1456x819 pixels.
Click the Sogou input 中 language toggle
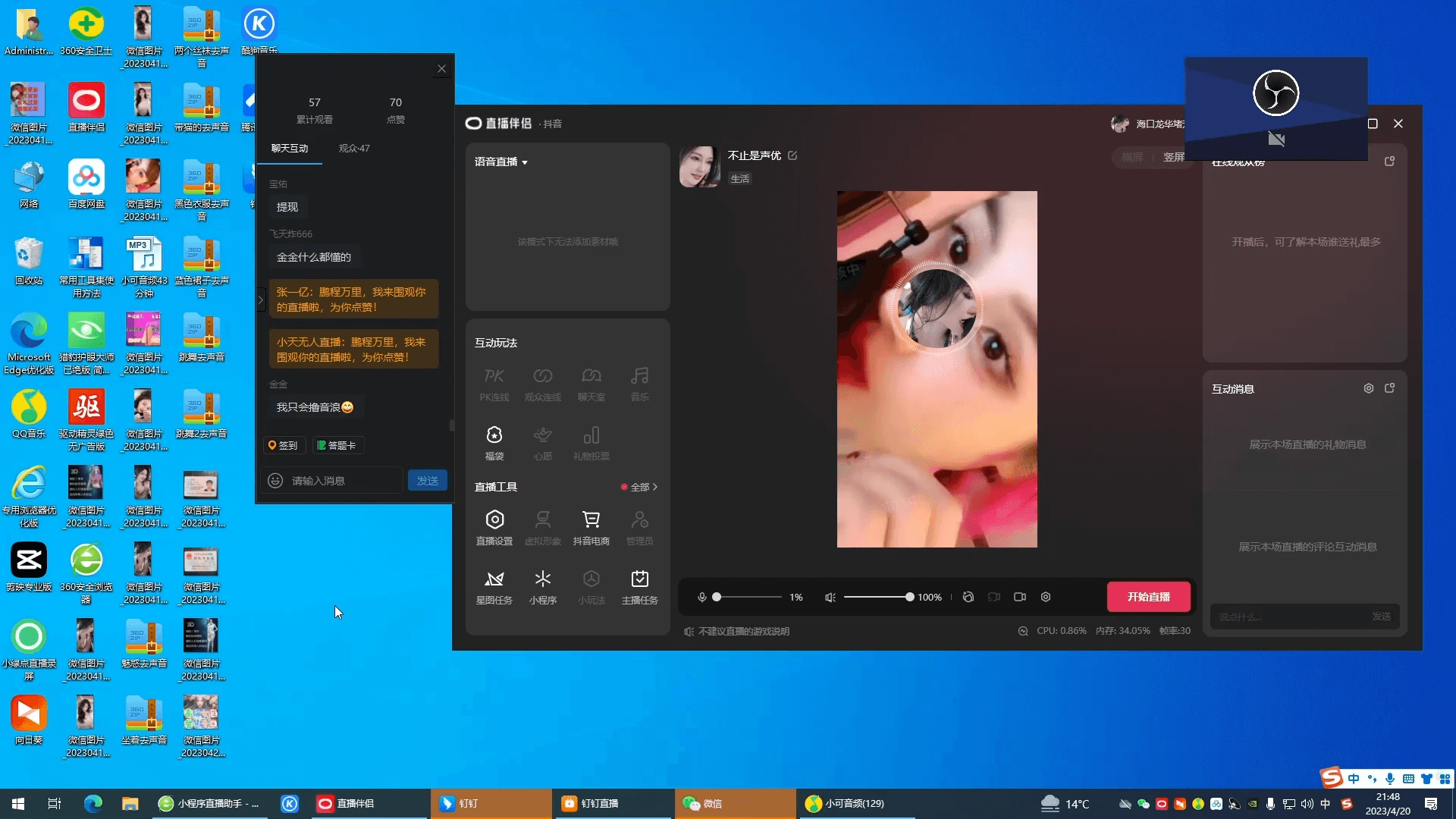coord(1354,778)
